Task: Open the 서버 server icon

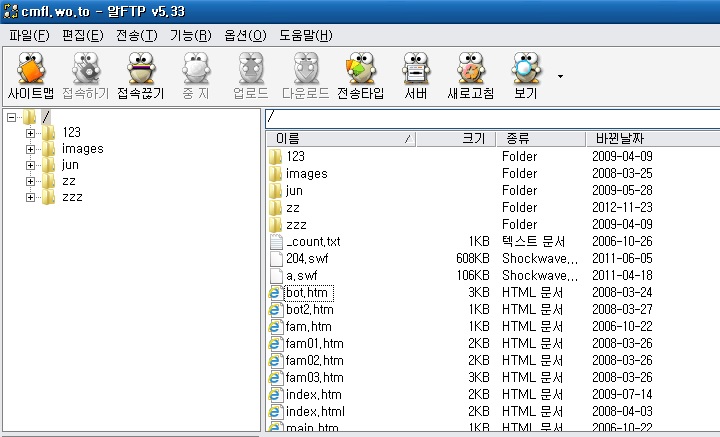Action: [416, 77]
